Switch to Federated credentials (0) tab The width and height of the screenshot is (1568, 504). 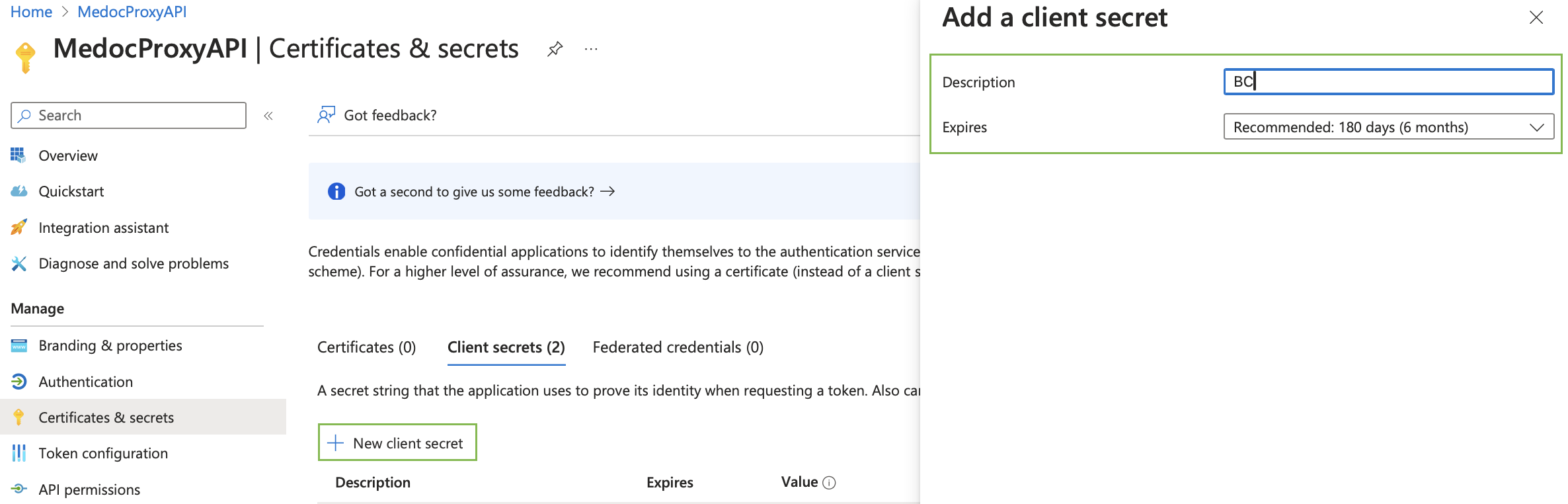tap(678, 347)
